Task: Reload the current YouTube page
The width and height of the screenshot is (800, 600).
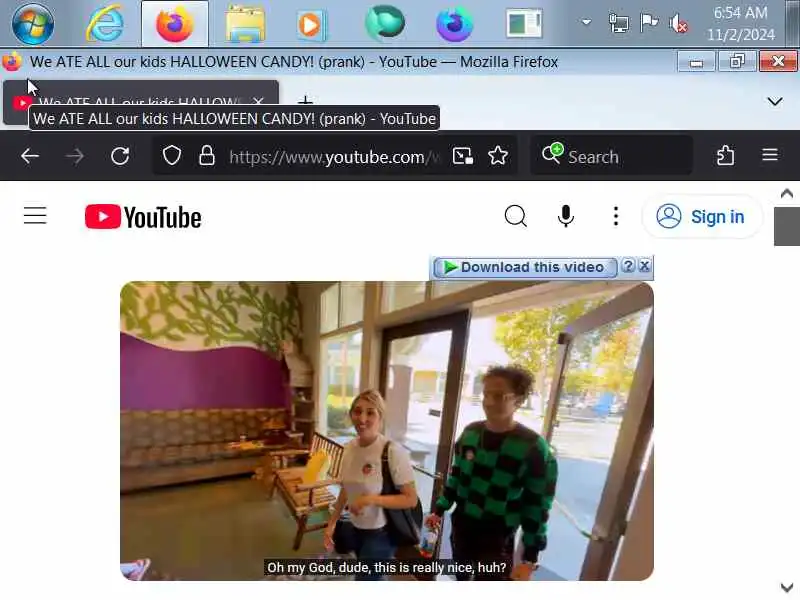Action: point(120,156)
